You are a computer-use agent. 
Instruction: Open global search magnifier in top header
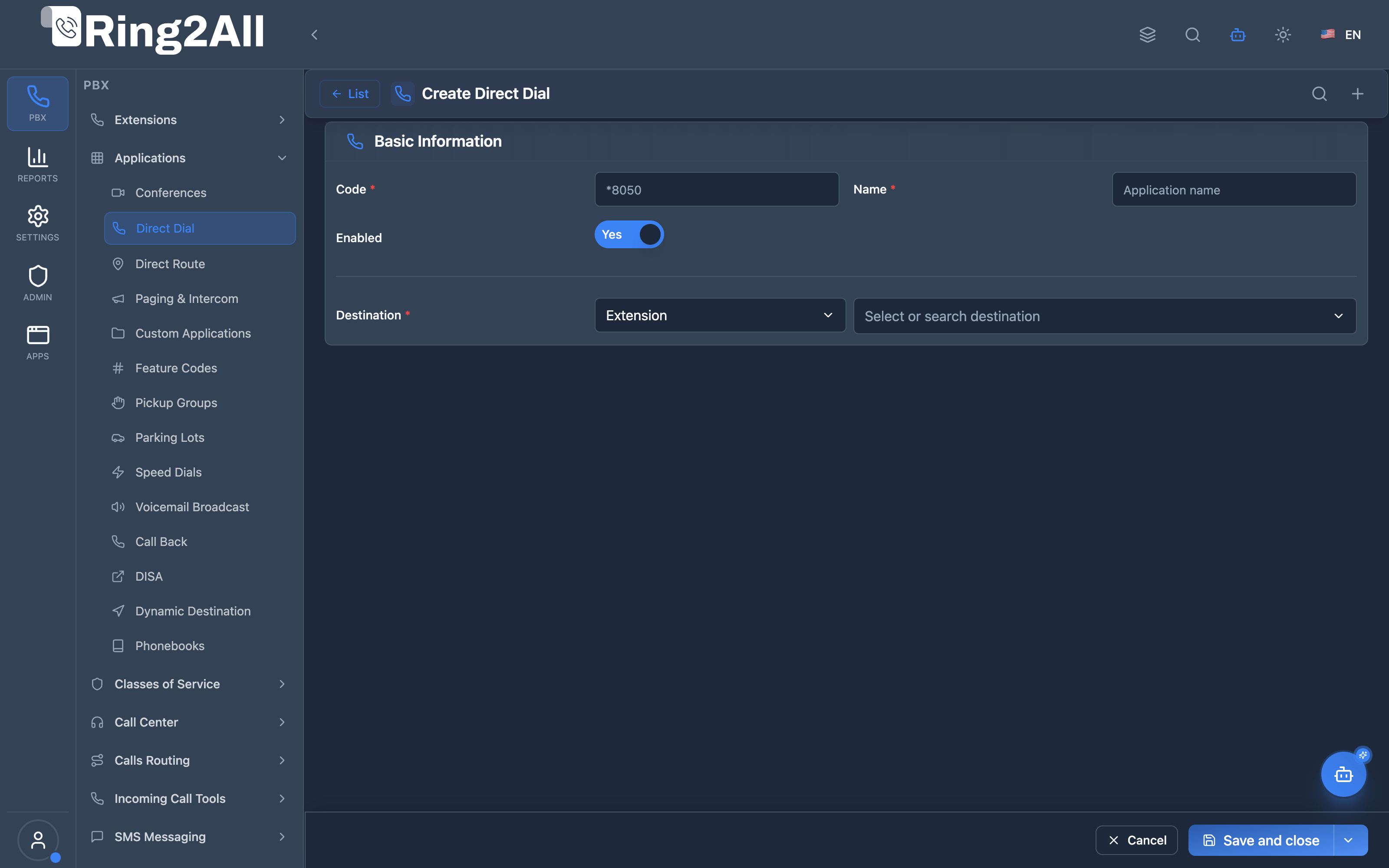click(x=1193, y=34)
